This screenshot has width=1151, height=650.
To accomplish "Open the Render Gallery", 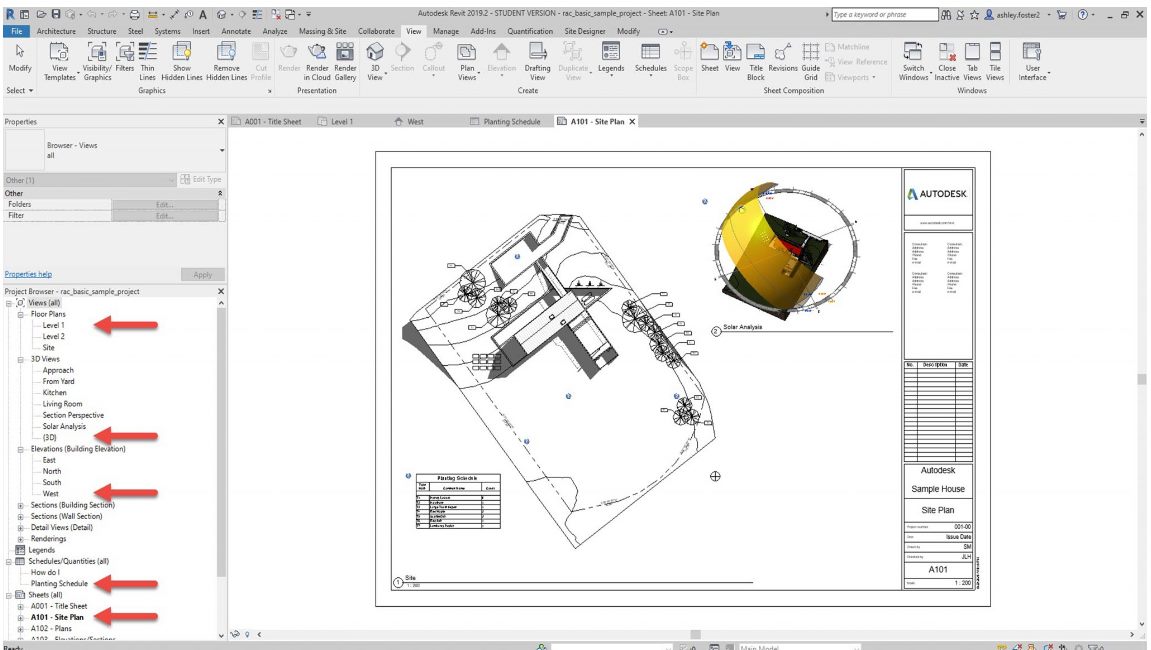I will point(345,61).
